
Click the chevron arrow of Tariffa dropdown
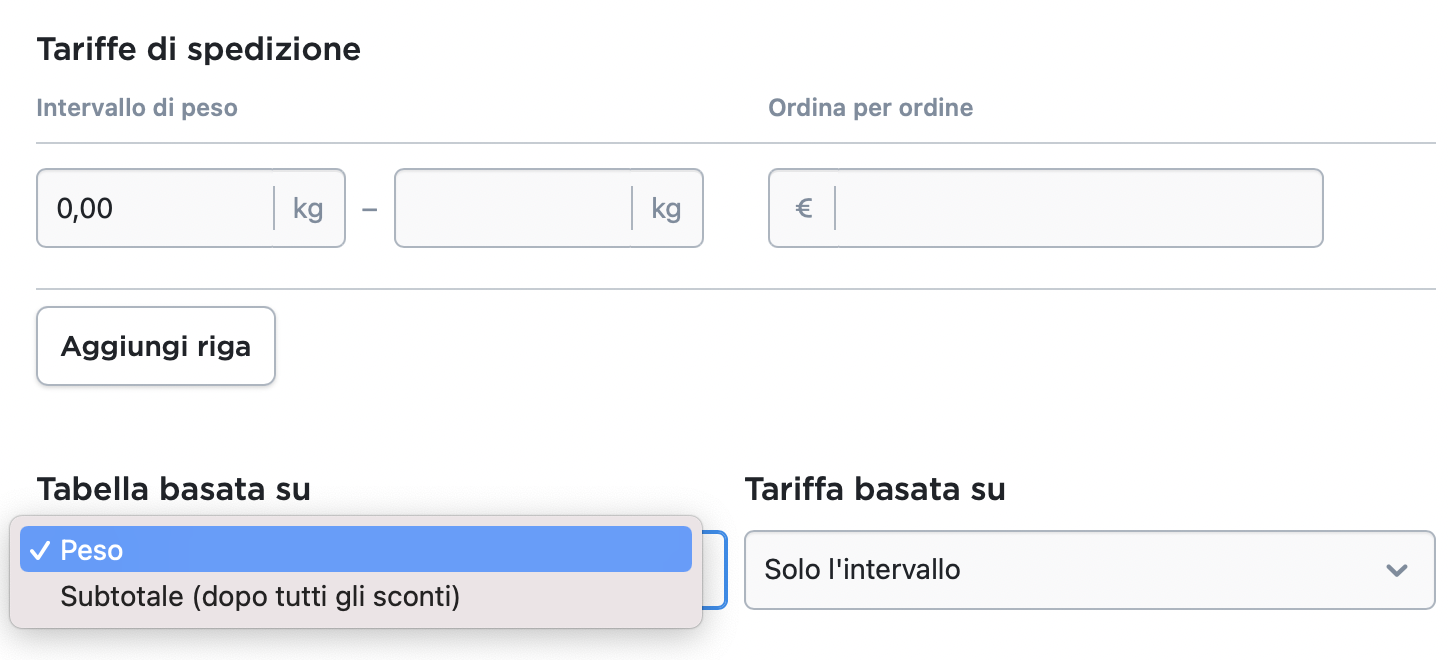1397,570
